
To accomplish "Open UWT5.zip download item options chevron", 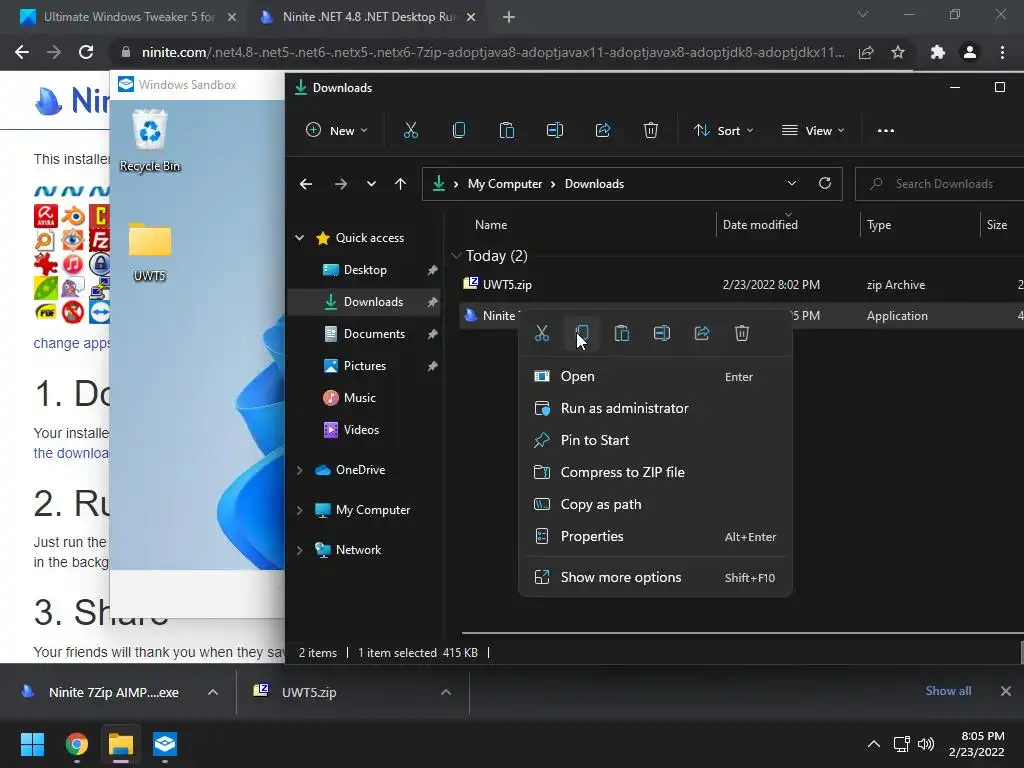I will pyautogui.click(x=445, y=692).
